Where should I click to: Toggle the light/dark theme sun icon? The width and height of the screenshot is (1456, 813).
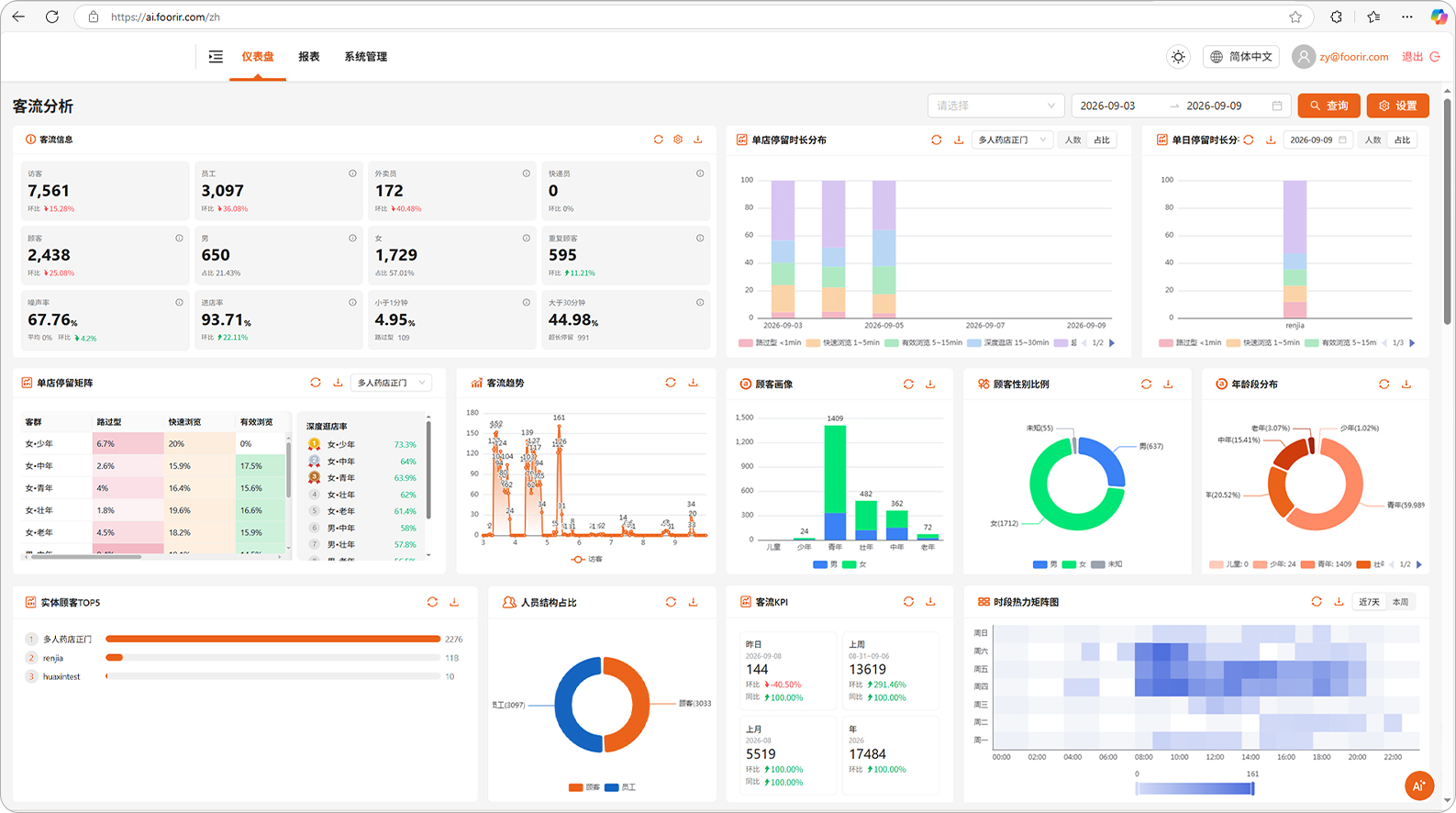pyautogui.click(x=1179, y=57)
